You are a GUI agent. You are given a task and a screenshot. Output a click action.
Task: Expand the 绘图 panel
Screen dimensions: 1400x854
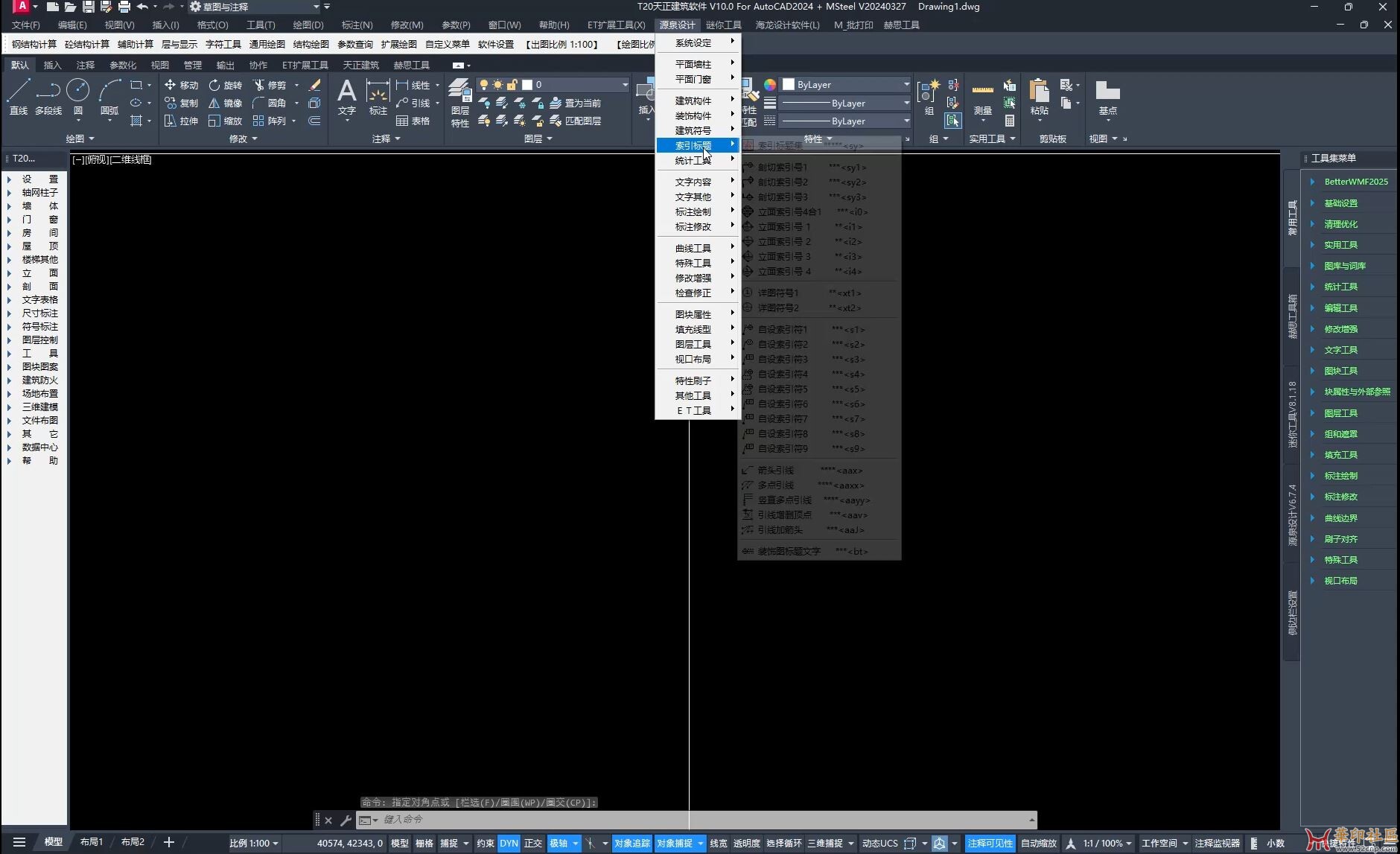tap(80, 138)
